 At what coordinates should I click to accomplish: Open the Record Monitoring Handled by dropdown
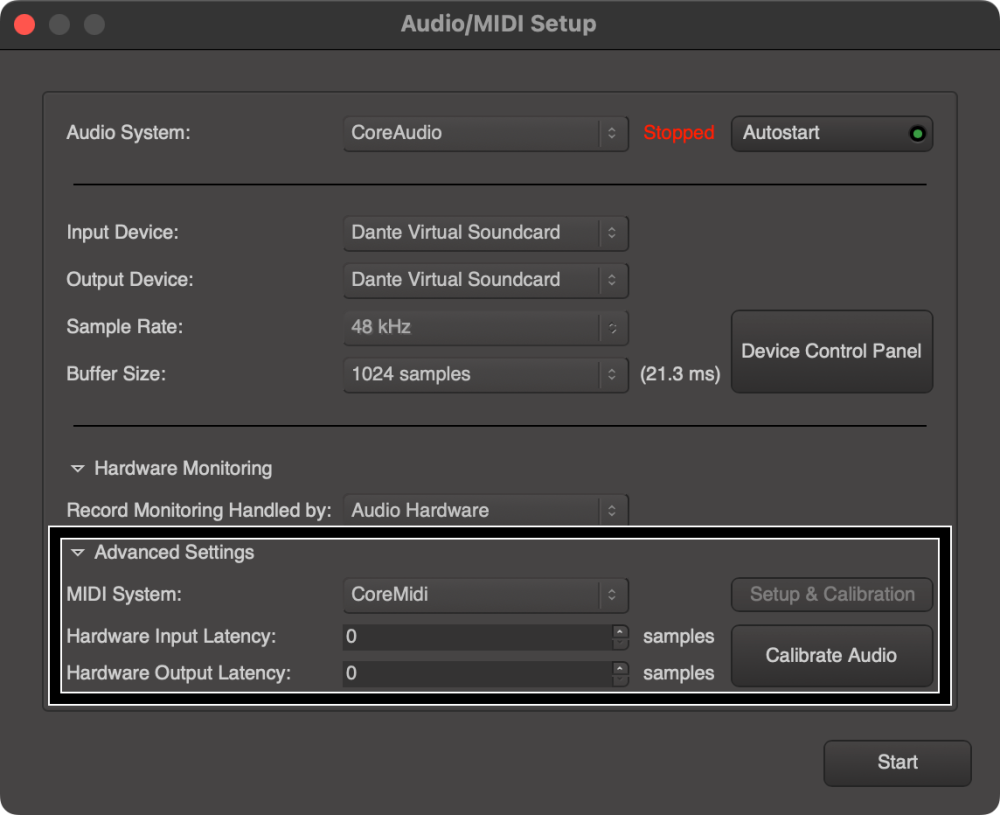click(485, 510)
